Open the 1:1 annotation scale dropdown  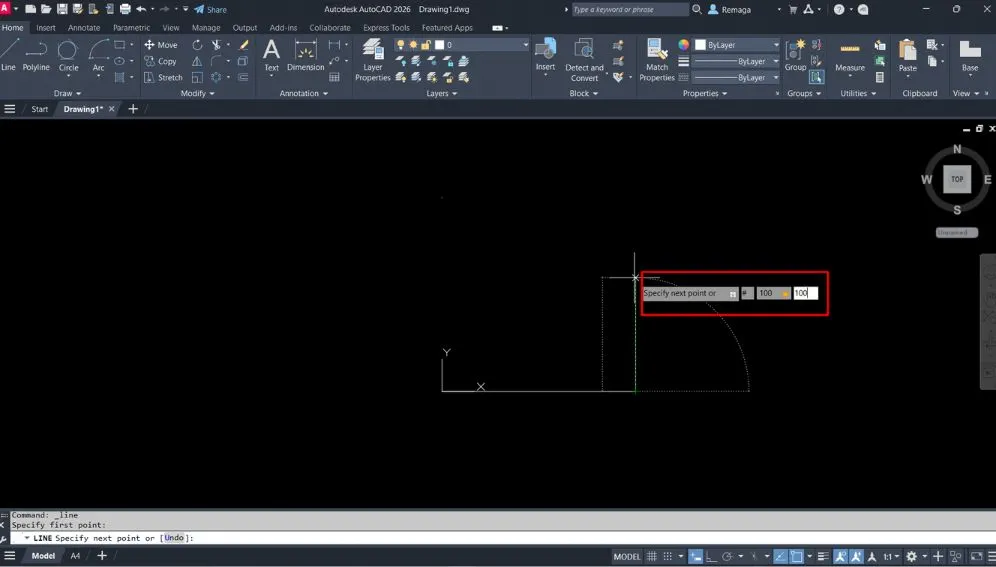coord(891,557)
